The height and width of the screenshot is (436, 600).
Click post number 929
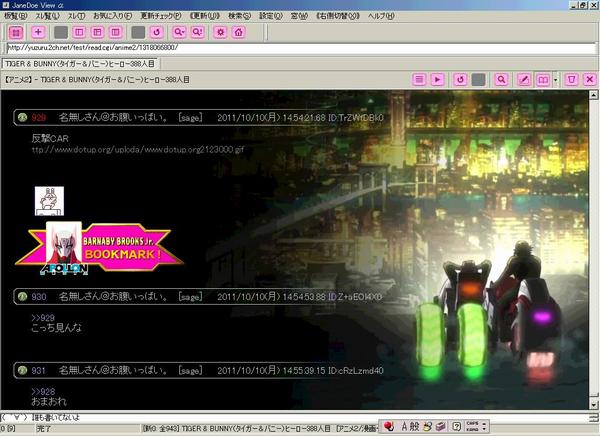[x=39, y=118]
